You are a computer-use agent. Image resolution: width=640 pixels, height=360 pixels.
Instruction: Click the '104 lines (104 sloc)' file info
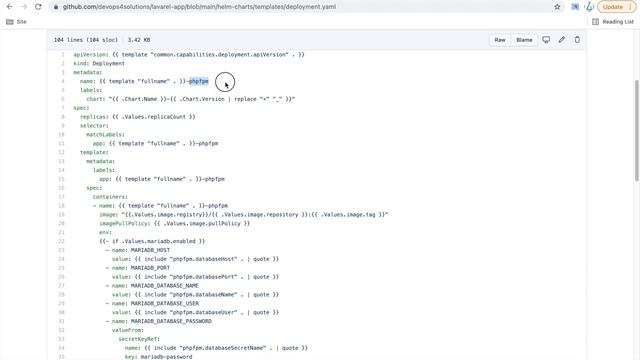coord(86,40)
